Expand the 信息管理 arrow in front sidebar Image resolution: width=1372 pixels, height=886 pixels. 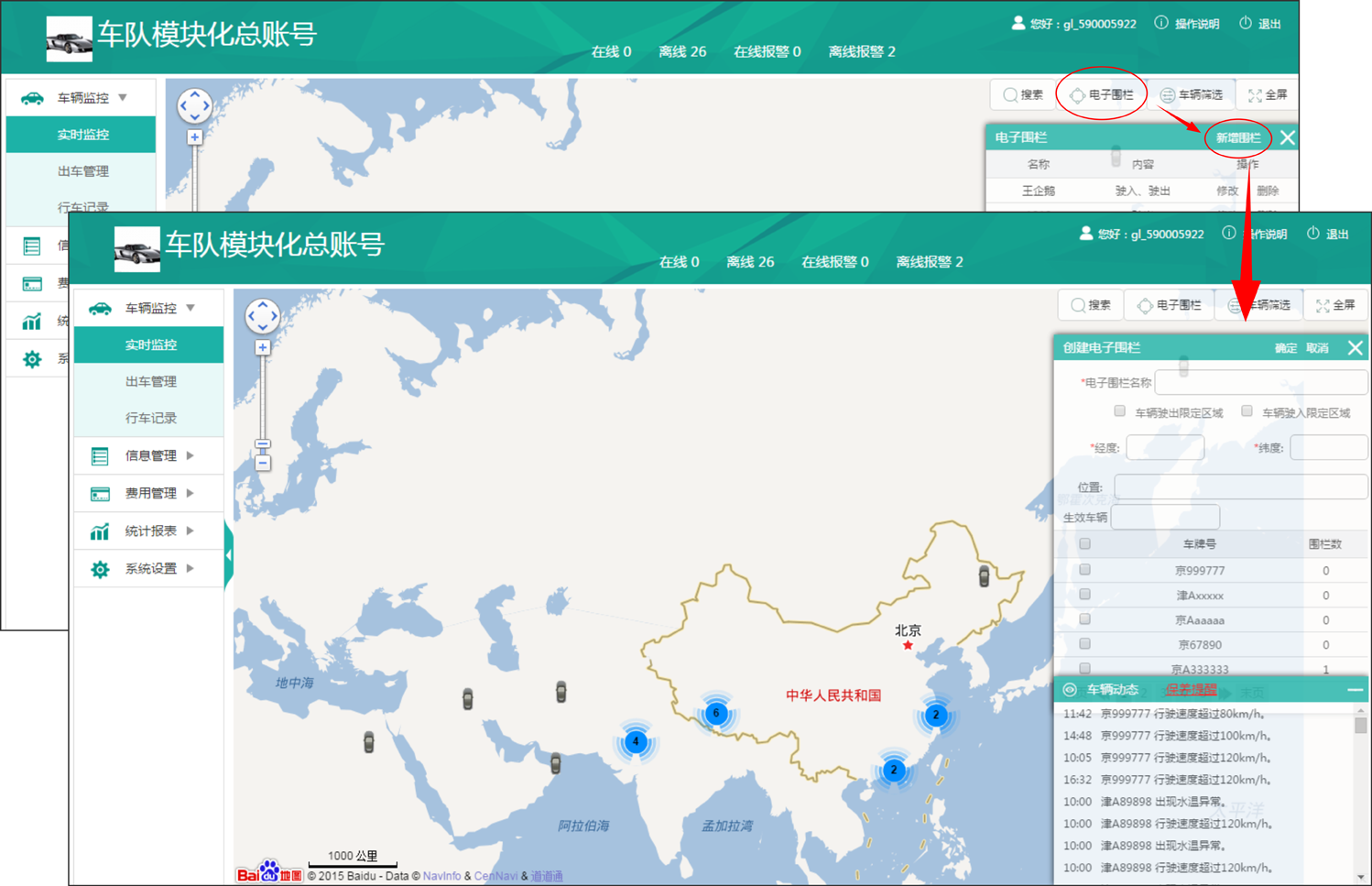(191, 455)
